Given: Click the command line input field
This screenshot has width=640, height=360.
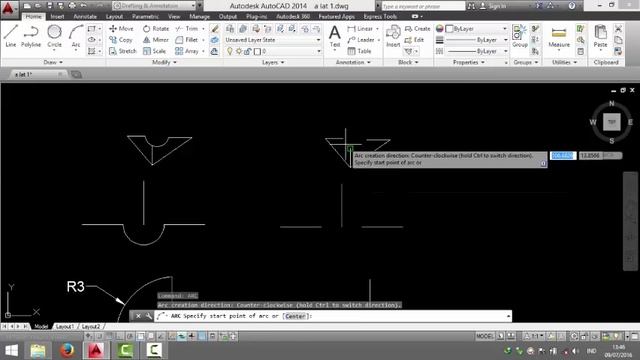Looking at the screenshot, I should click(333, 316).
